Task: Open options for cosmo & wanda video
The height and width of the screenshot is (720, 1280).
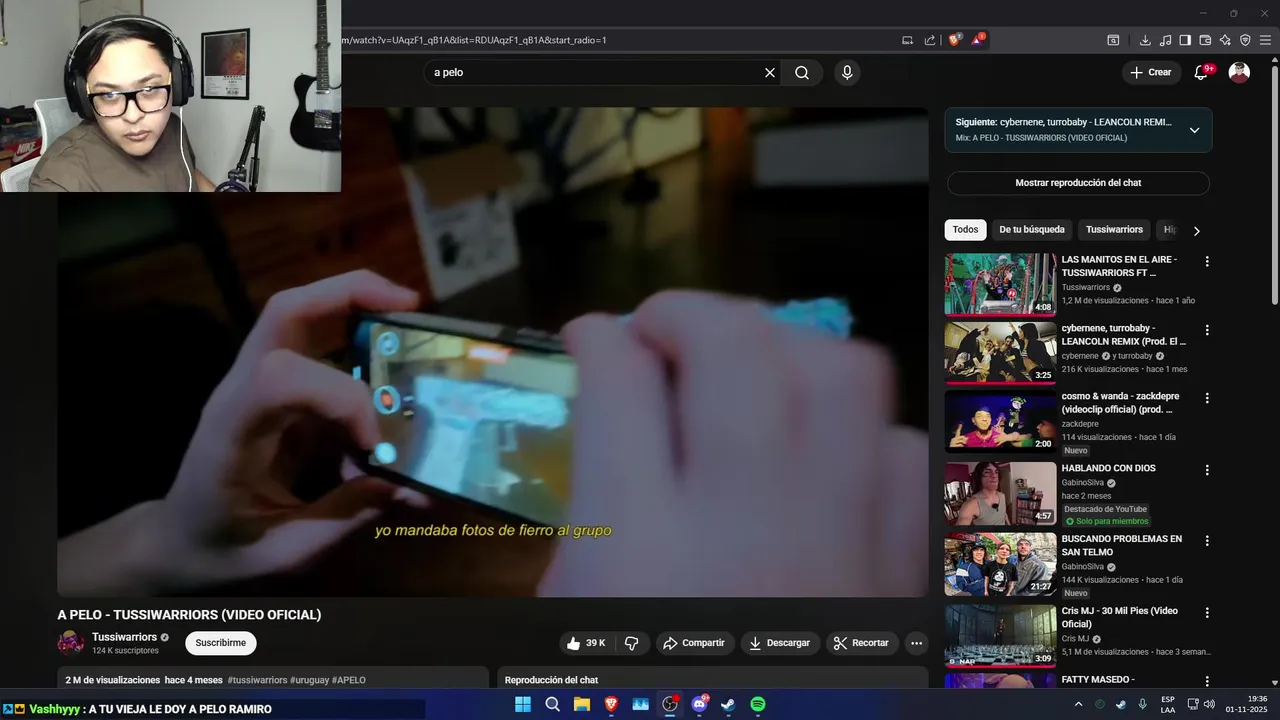Action: 1207,398
